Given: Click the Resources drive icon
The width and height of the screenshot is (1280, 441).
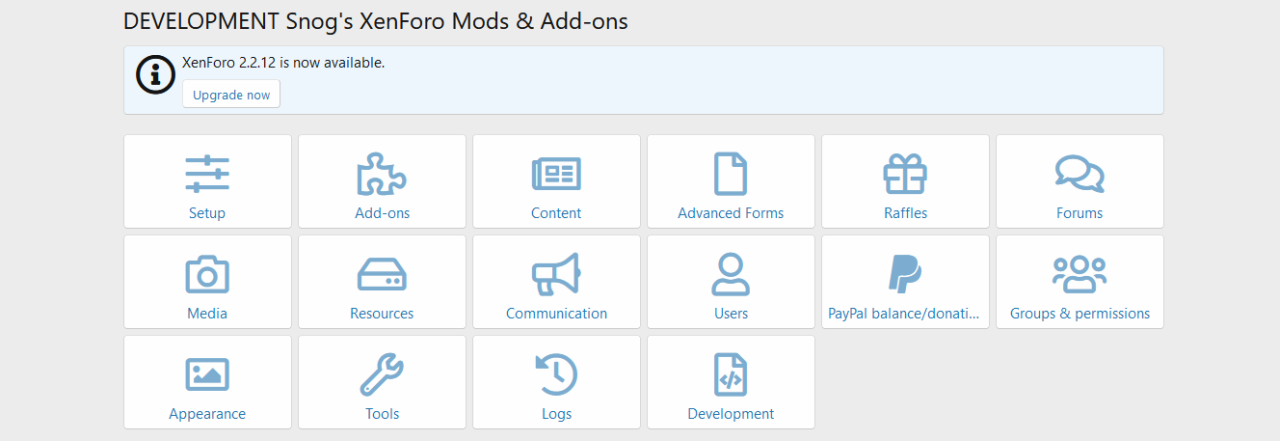Looking at the screenshot, I should point(382,274).
